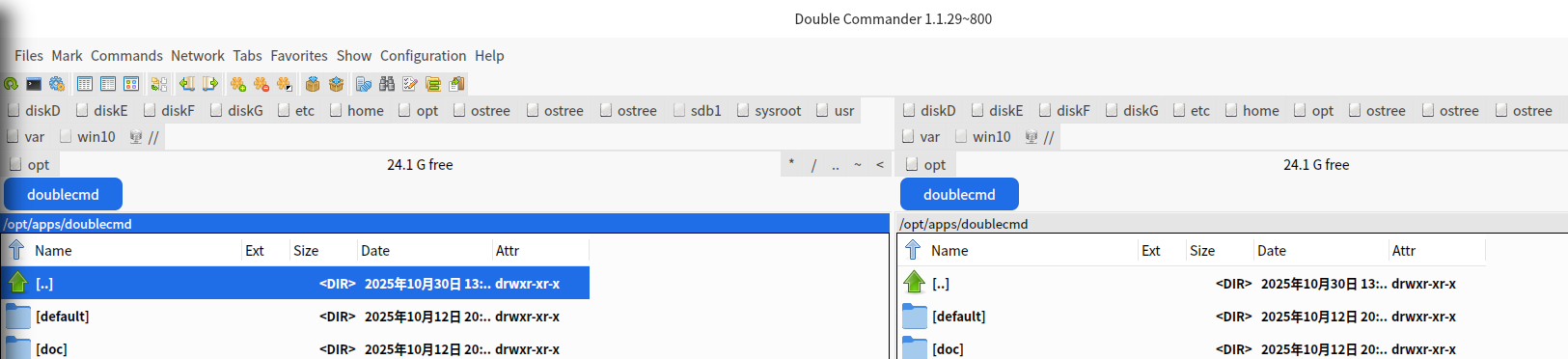Open Commands menu
Image resolution: width=1568 pixels, height=359 pixels.
point(126,56)
